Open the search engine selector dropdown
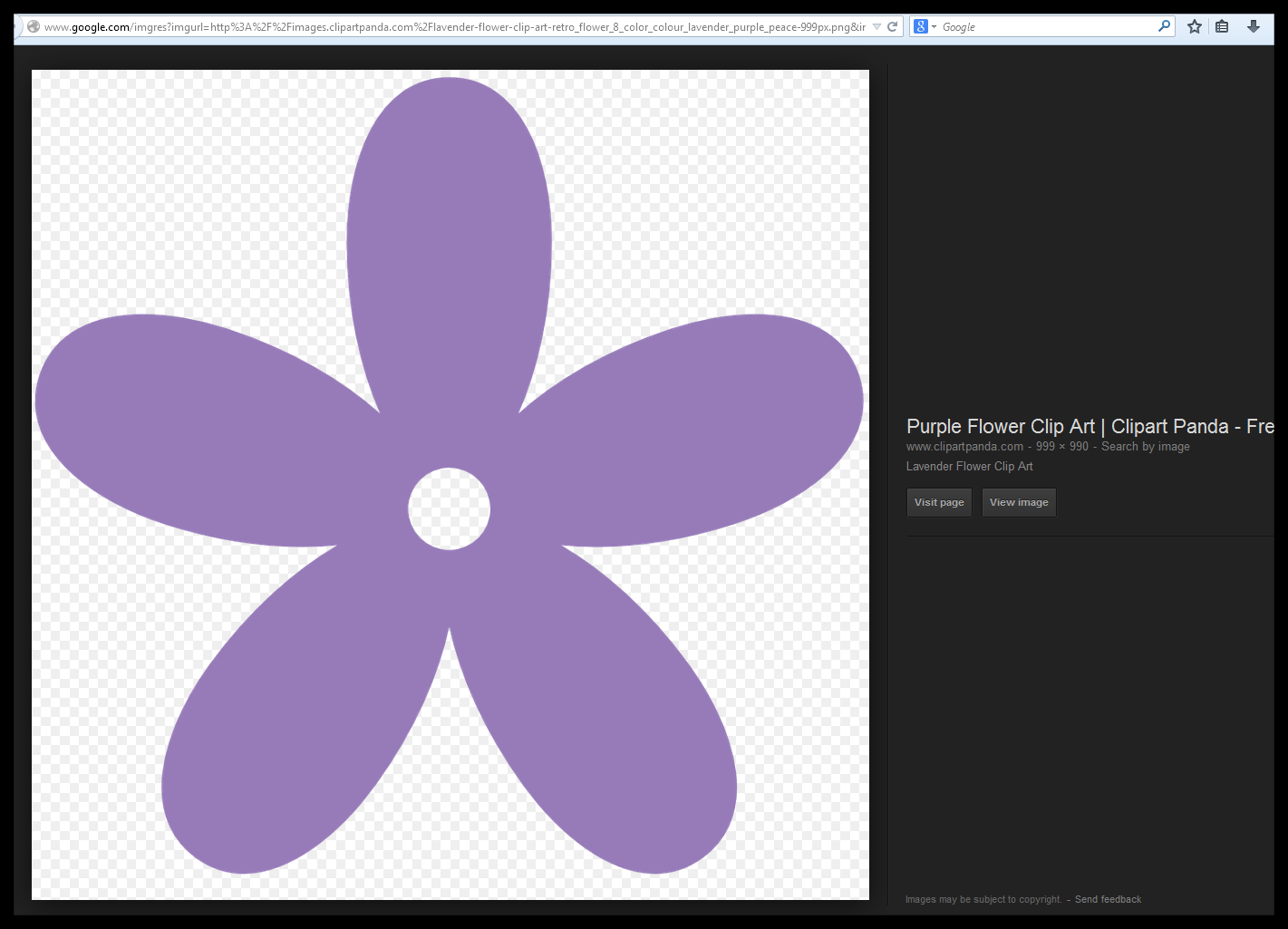This screenshot has height=929, width=1288. tap(933, 26)
